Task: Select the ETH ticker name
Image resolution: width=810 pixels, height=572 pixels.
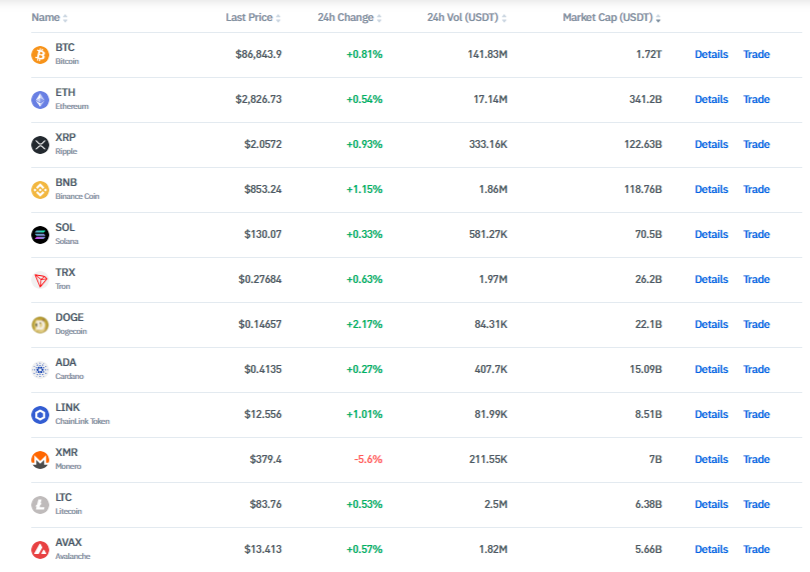Action: (66, 92)
